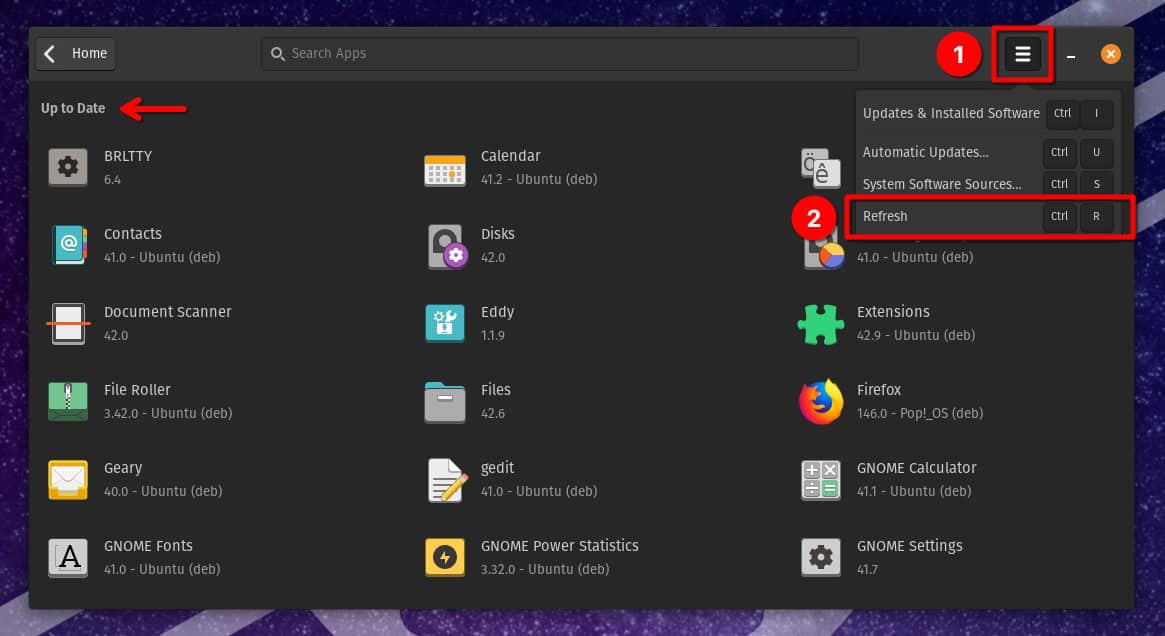Open the hamburger menu button
The image size is (1165, 636).
[x=1022, y=55]
